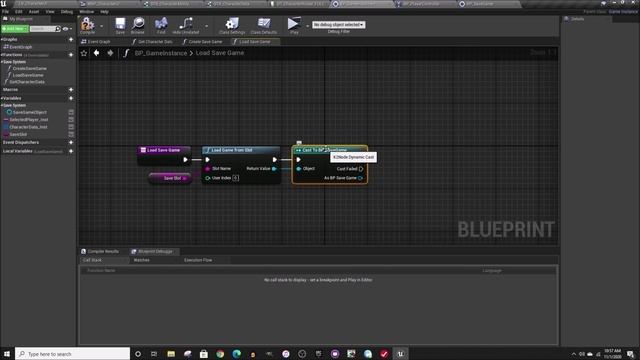The height and width of the screenshot is (360, 640).
Task: Open the Help menu
Action: [104, 11]
